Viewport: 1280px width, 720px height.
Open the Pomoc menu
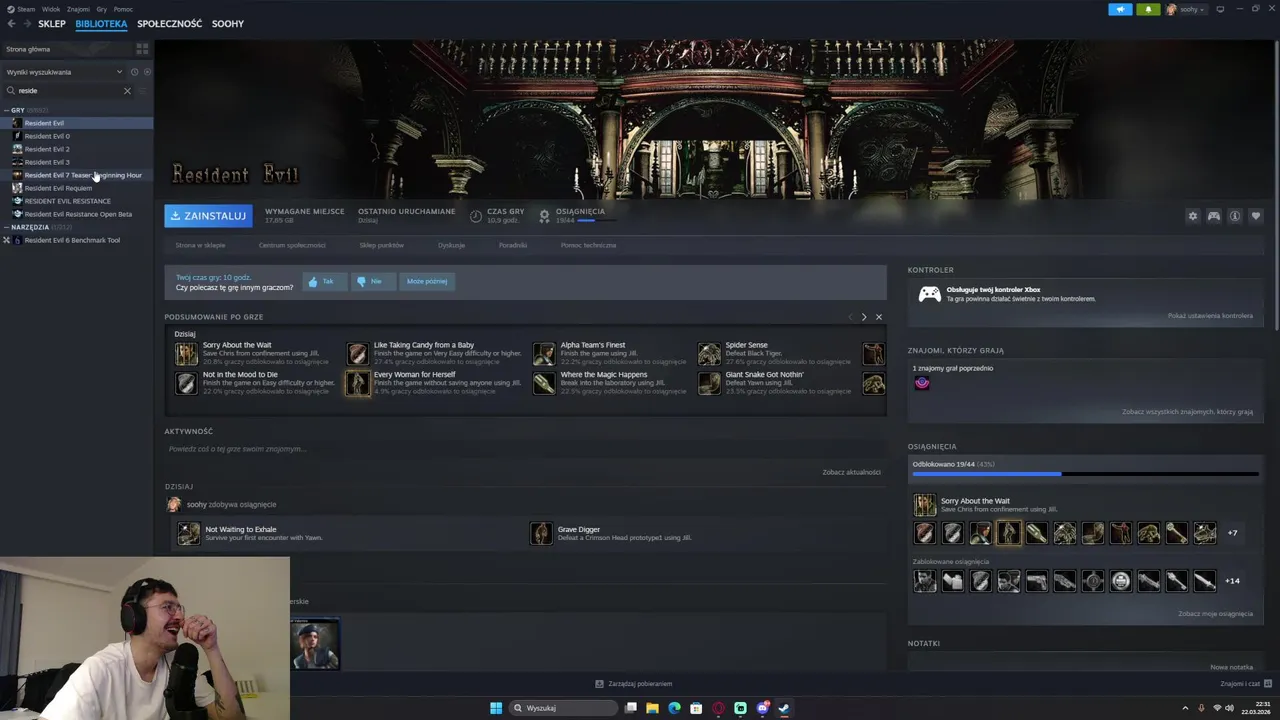click(x=123, y=9)
